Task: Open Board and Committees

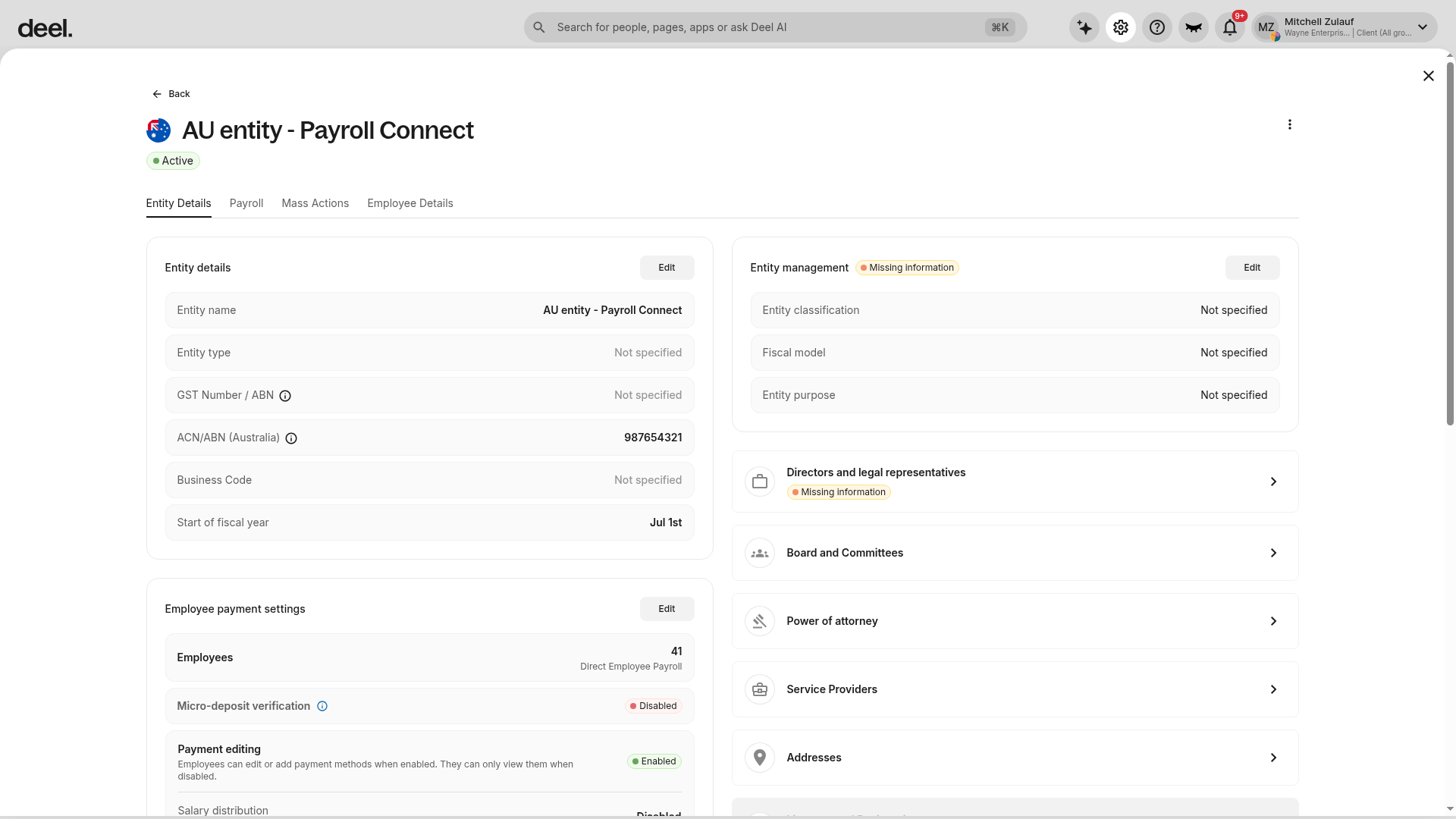Action: 1015,553
